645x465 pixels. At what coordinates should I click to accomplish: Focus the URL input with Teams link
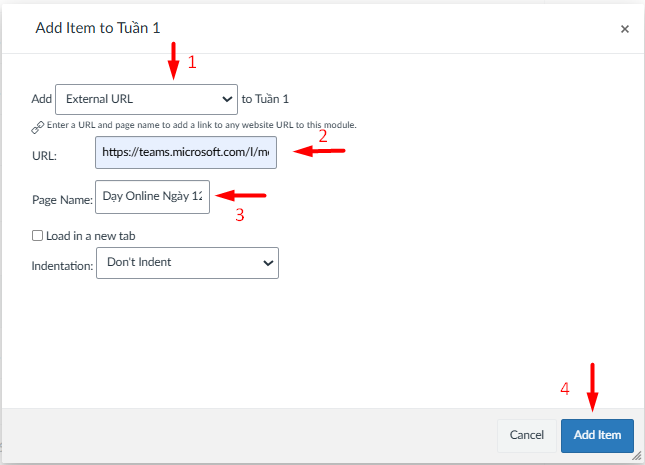[x=186, y=153]
